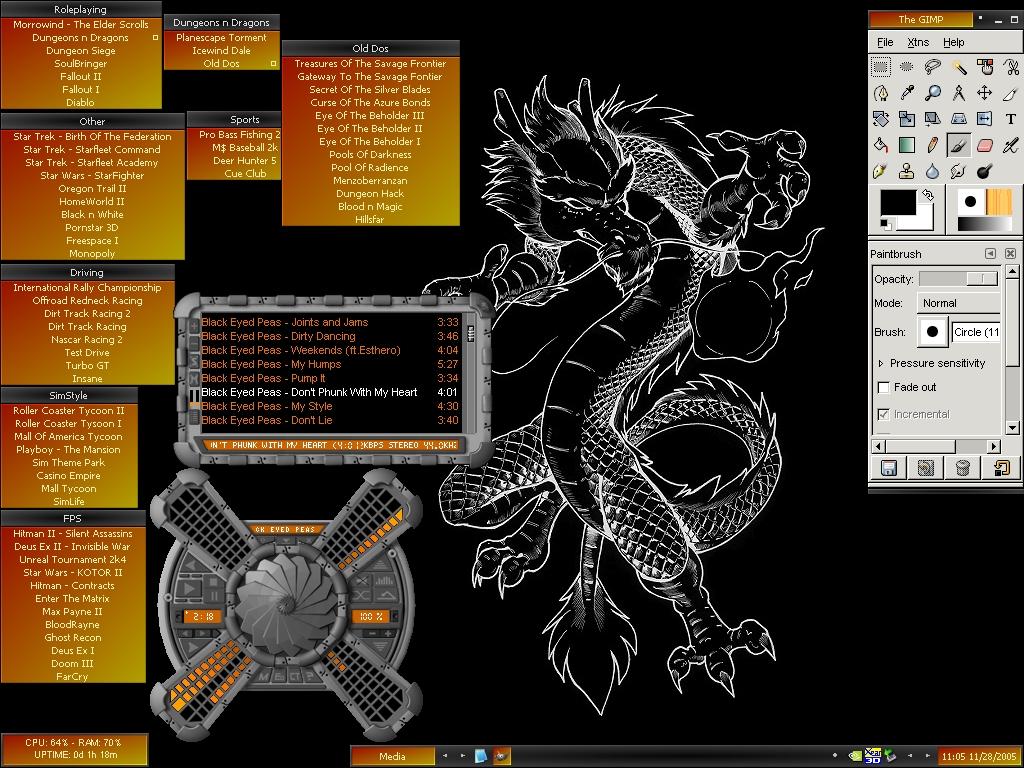Click the foreground color black swatch
Viewport: 1024px width, 768px height.
point(898,201)
